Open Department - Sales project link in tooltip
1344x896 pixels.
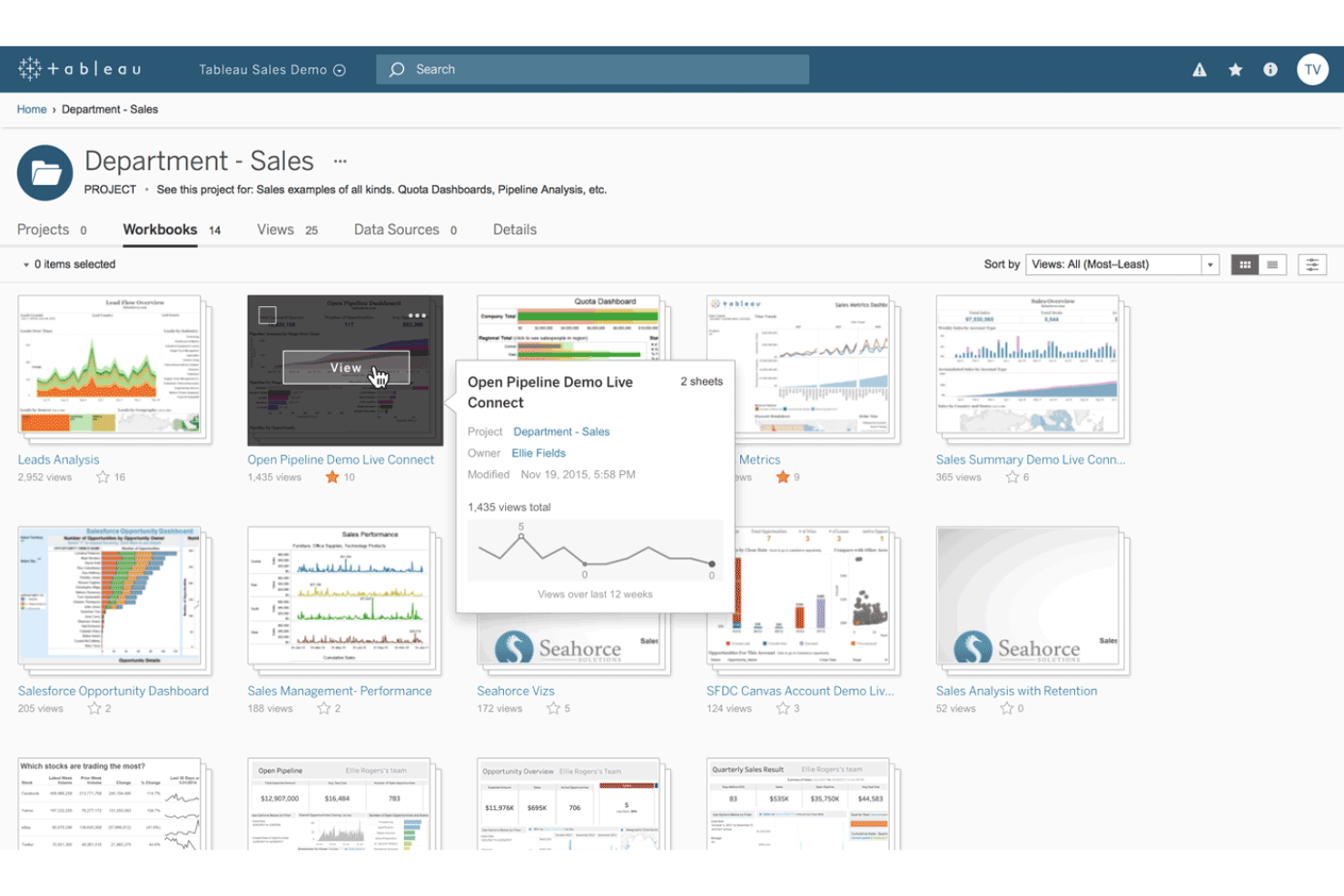click(x=561, y=432)
